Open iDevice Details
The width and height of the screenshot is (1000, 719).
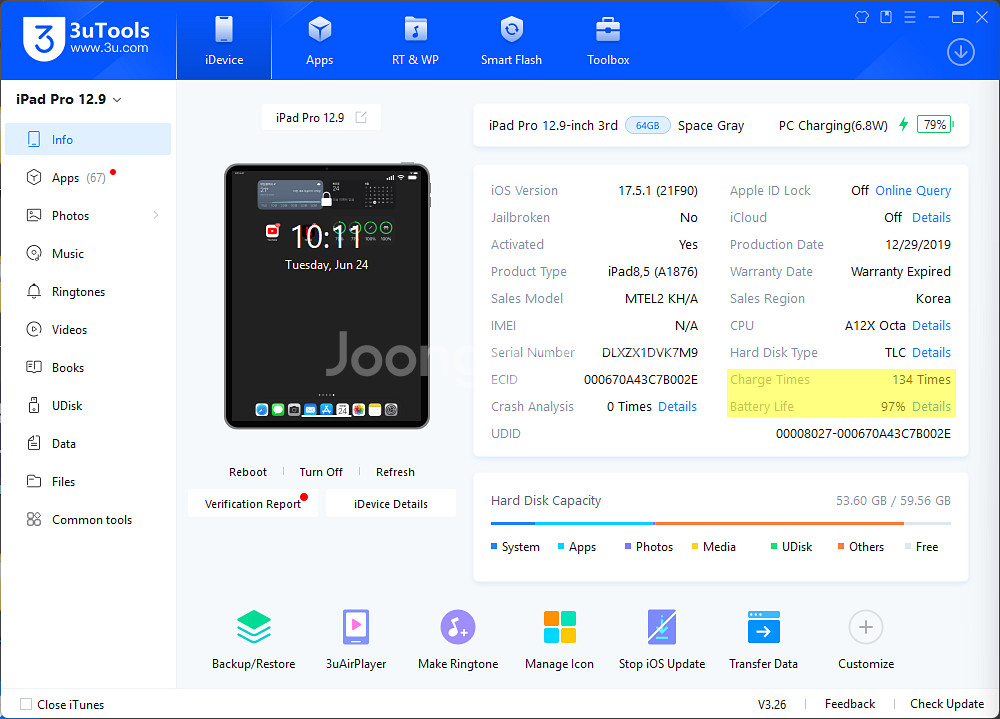tap(391, 503)
